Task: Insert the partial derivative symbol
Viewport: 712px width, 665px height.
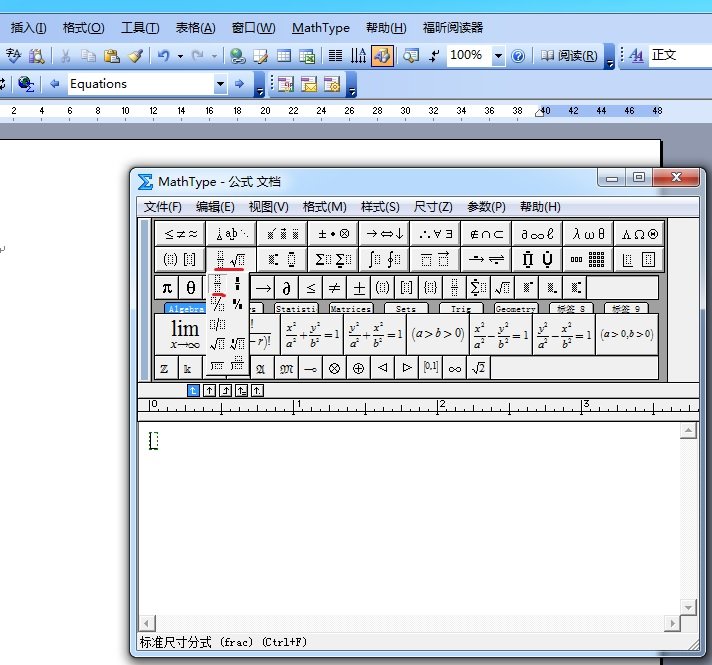Action: click(286, 288)
